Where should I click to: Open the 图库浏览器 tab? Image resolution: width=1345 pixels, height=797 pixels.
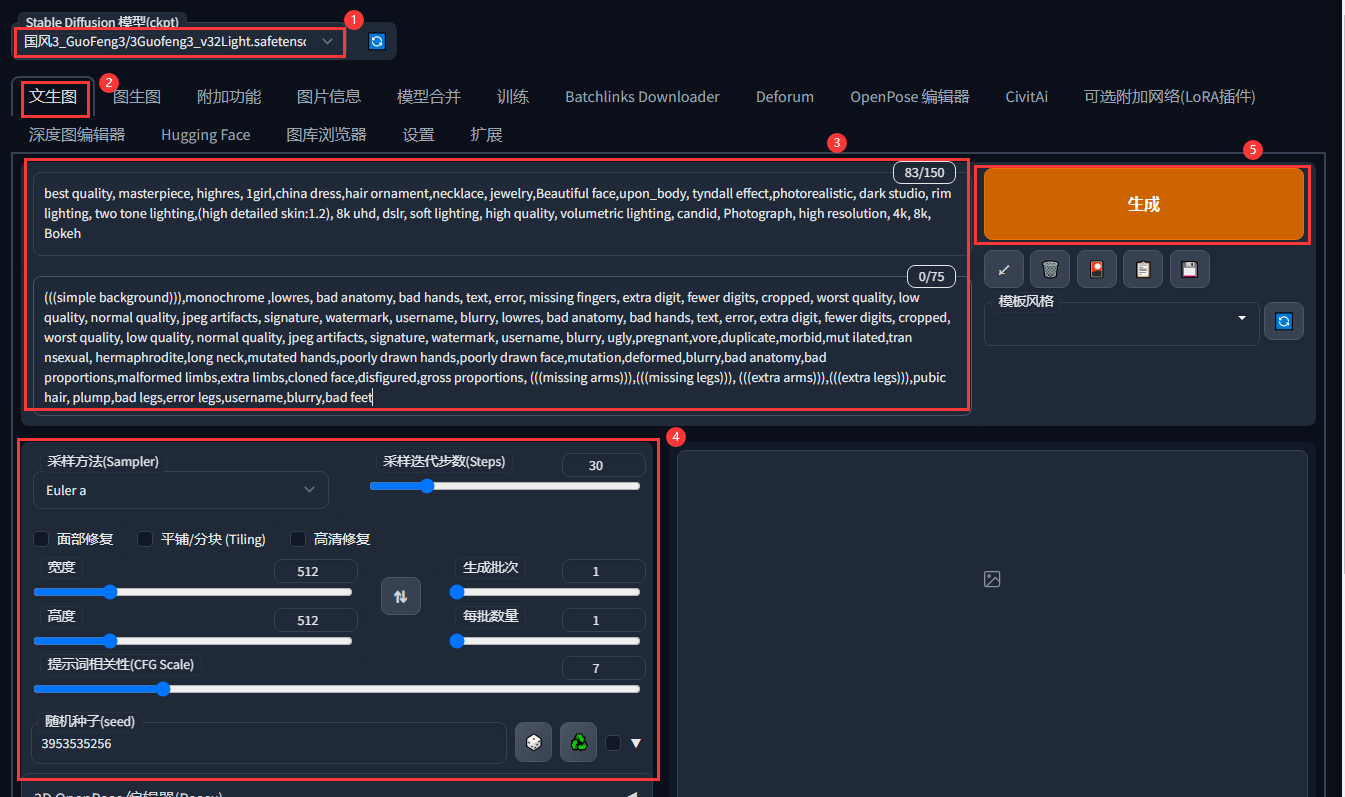(326, 135)
